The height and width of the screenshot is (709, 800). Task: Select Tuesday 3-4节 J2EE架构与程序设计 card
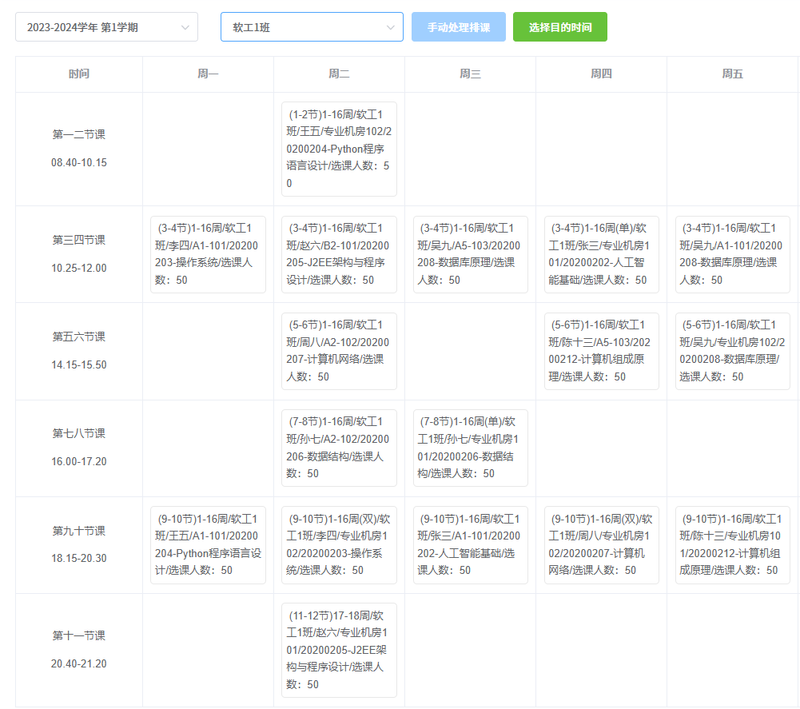click(339, 255)
